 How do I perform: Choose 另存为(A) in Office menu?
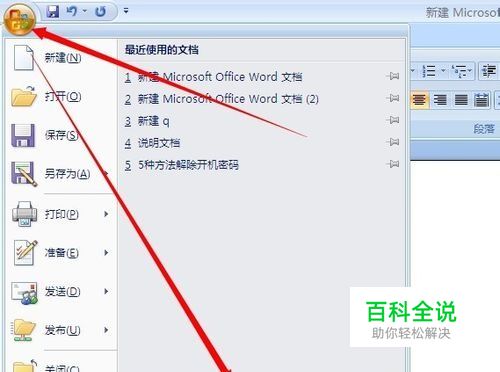pos(61,174)
